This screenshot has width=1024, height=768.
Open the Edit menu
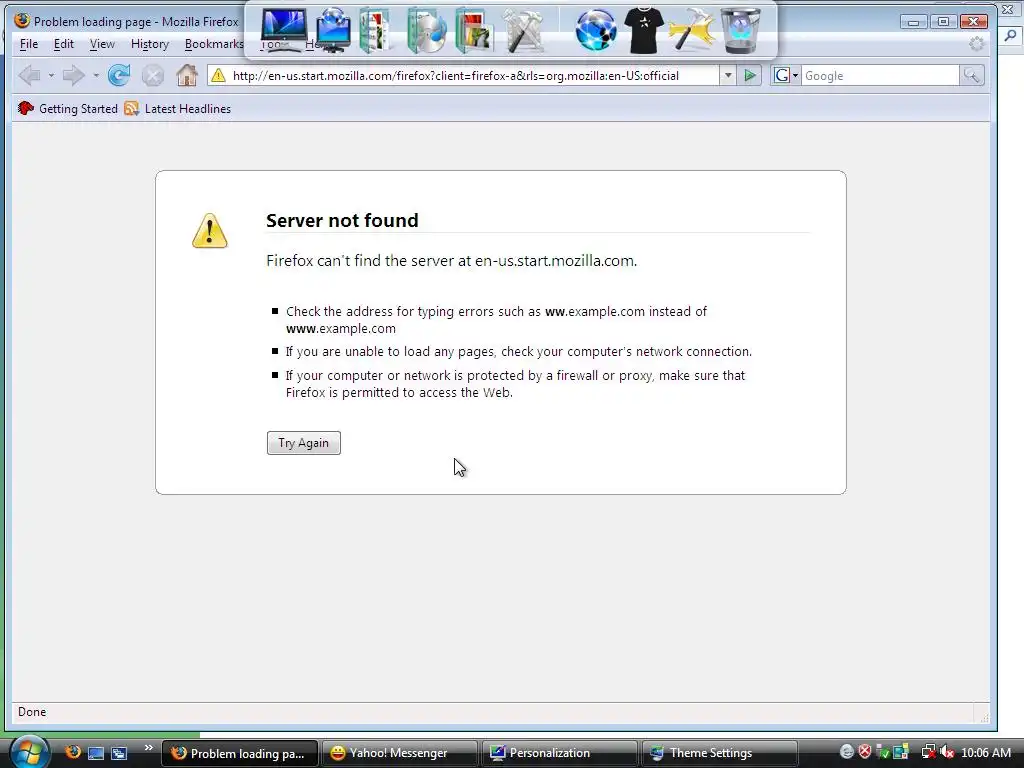point(63,44)
